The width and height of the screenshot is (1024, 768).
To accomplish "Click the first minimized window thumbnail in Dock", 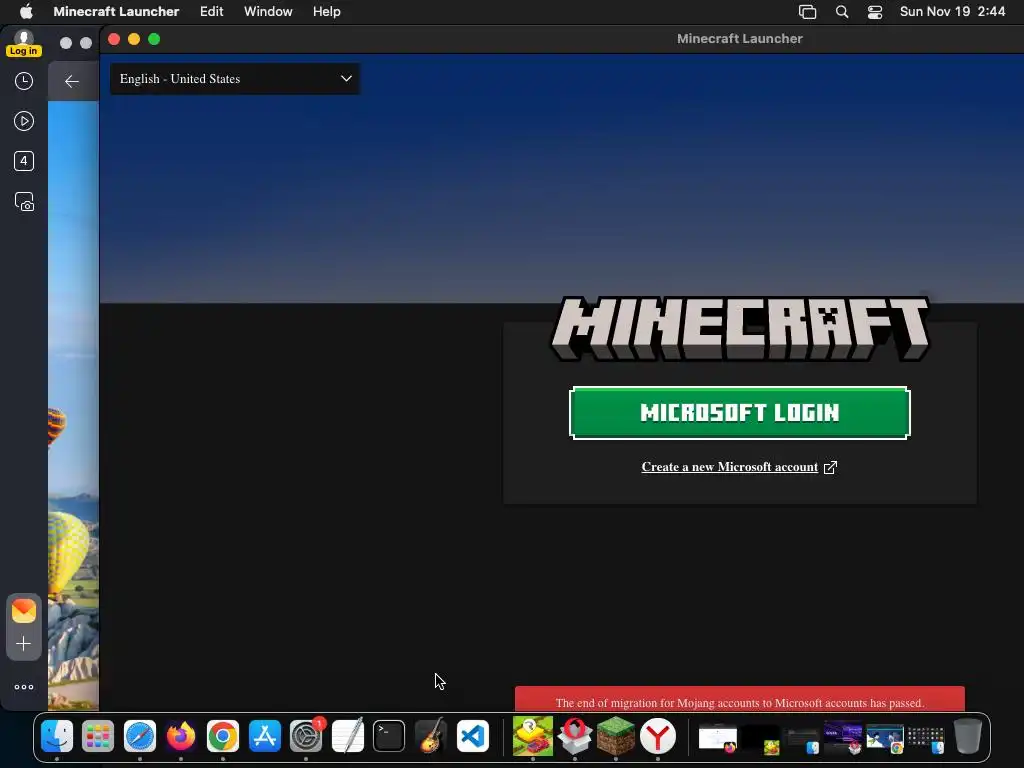I will [x=718, y=738].
